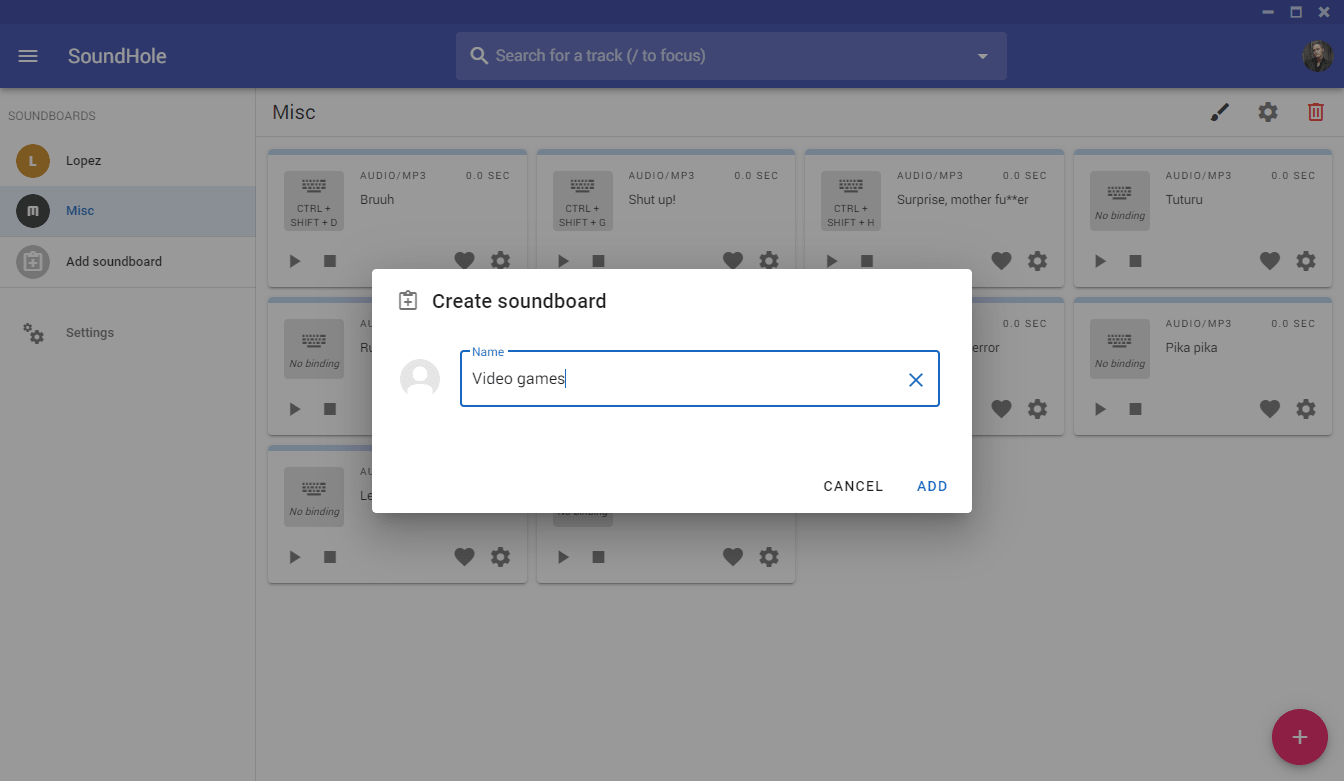The width and height of the screenshot is (1344, 781).
Task: Play the Tuturu sound
Action: point(1099,260)
